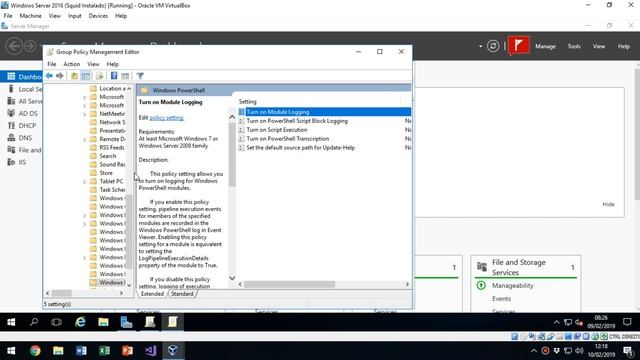This screenshot has height=360, width=640.
Task: Click the Back arrow in Group Policy editor toolbar
Action: pos(49,76)
